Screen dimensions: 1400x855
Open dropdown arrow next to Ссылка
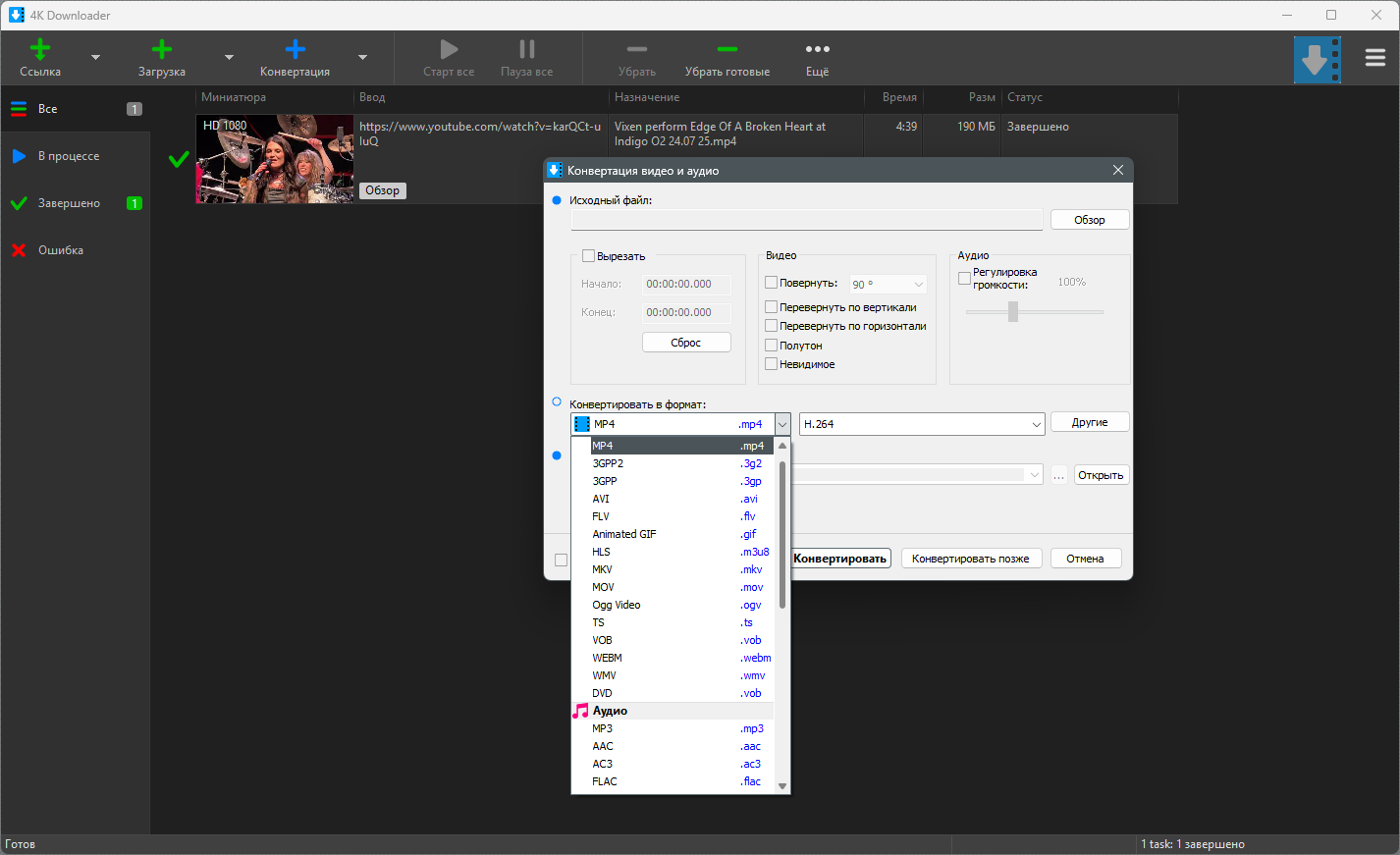95,58
